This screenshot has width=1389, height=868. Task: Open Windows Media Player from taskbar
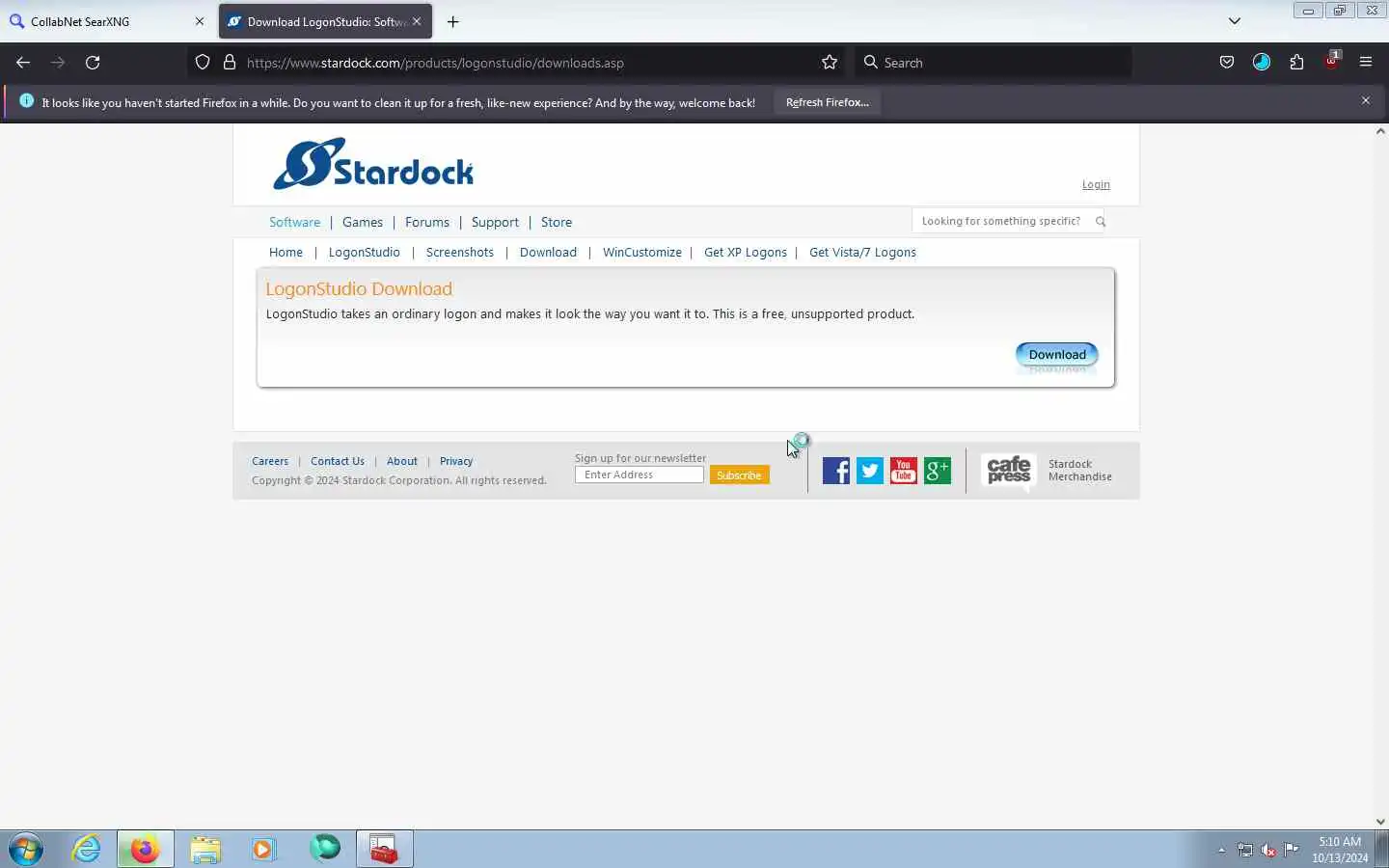tap(263, 850)
